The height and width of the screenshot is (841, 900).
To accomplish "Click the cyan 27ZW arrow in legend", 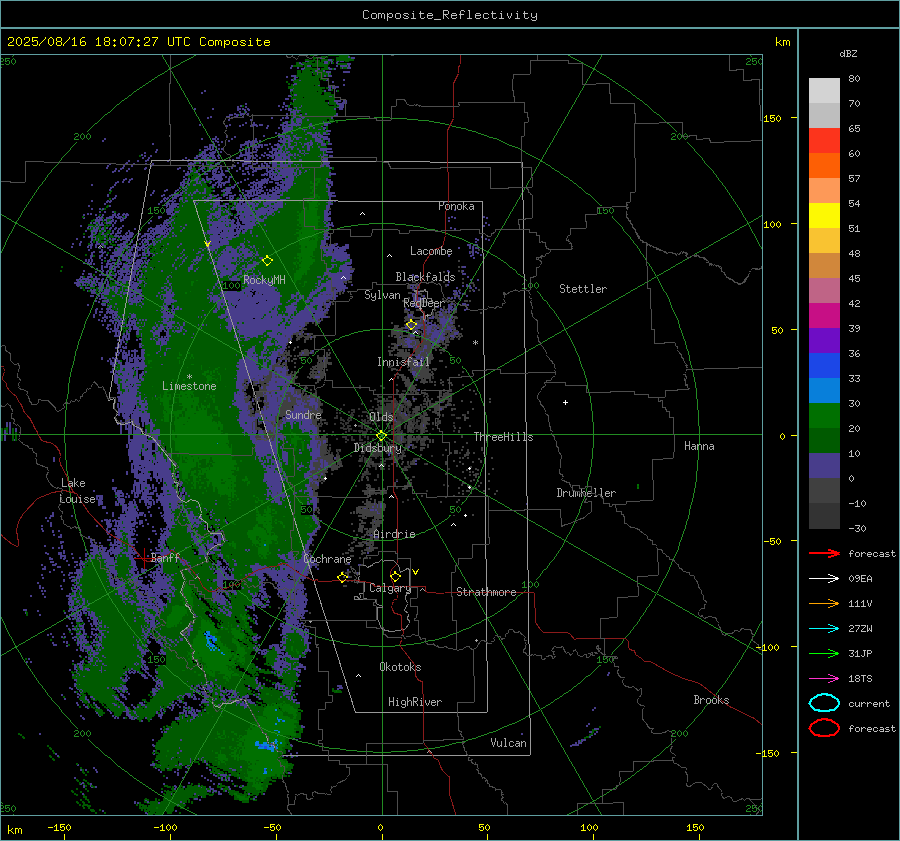I will tap(824, 629).
